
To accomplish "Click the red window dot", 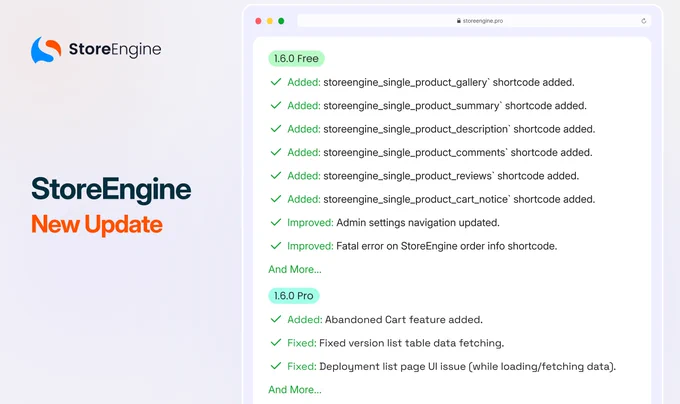I will (258, 21).
